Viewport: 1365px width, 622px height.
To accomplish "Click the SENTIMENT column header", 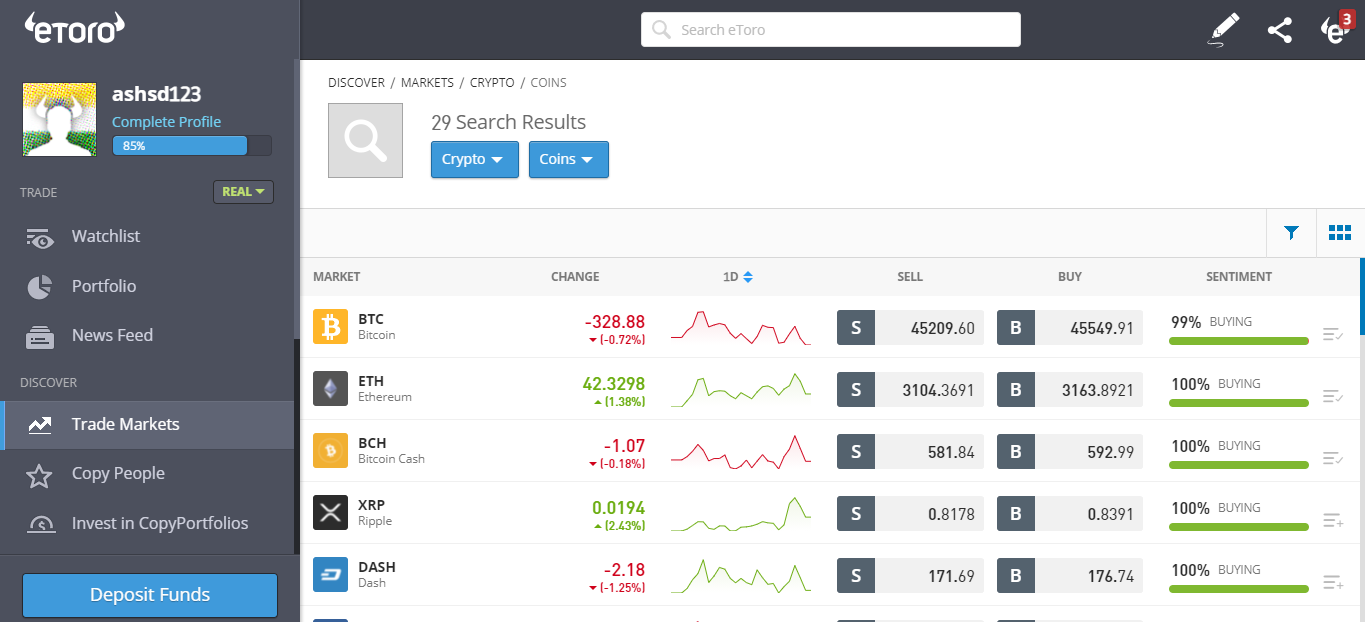I will click(1239, 277).
